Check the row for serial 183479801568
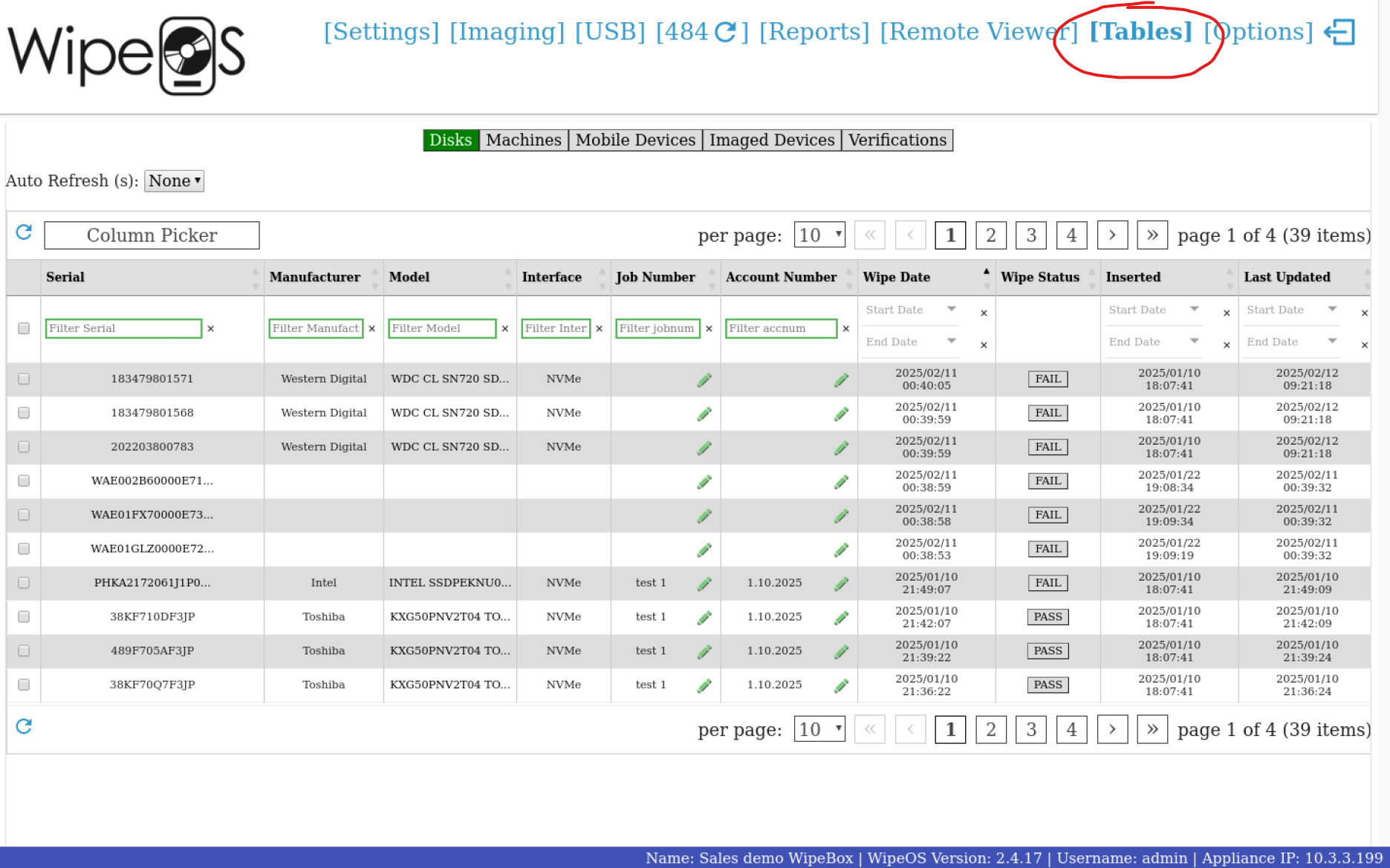Screen dimensions: 1390x868 tap(24, 413)
